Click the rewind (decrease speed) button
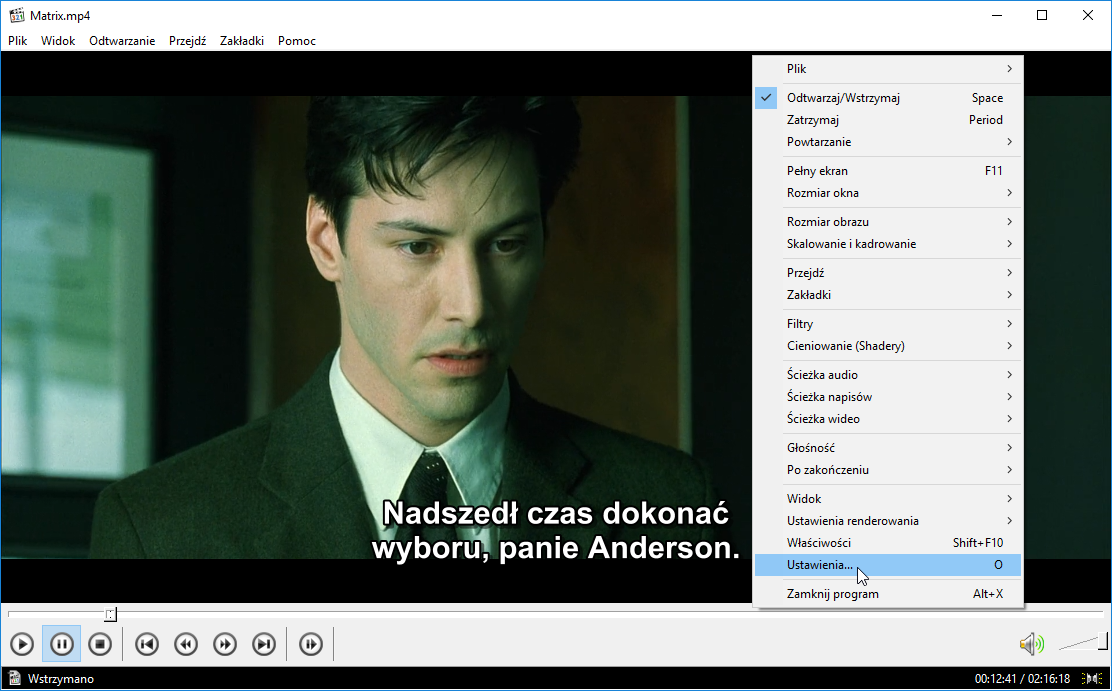Screen dimensions: 1112x691 pos(186,644)
